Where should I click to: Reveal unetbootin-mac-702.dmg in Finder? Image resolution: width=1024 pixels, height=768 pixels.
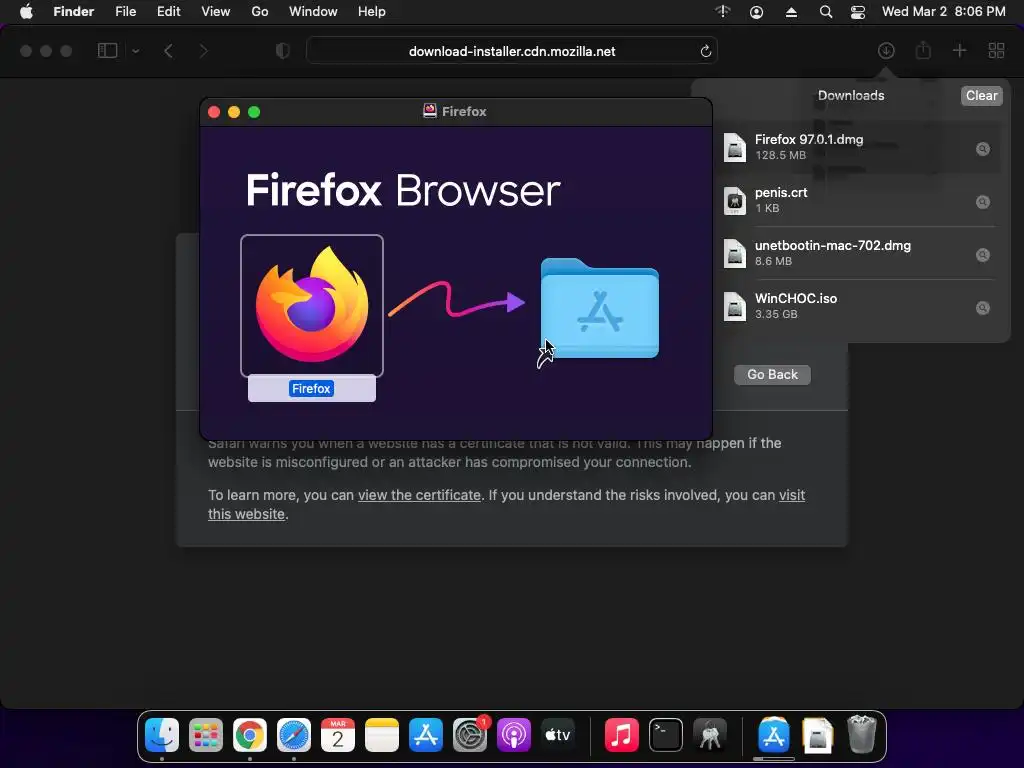(983, 255)
